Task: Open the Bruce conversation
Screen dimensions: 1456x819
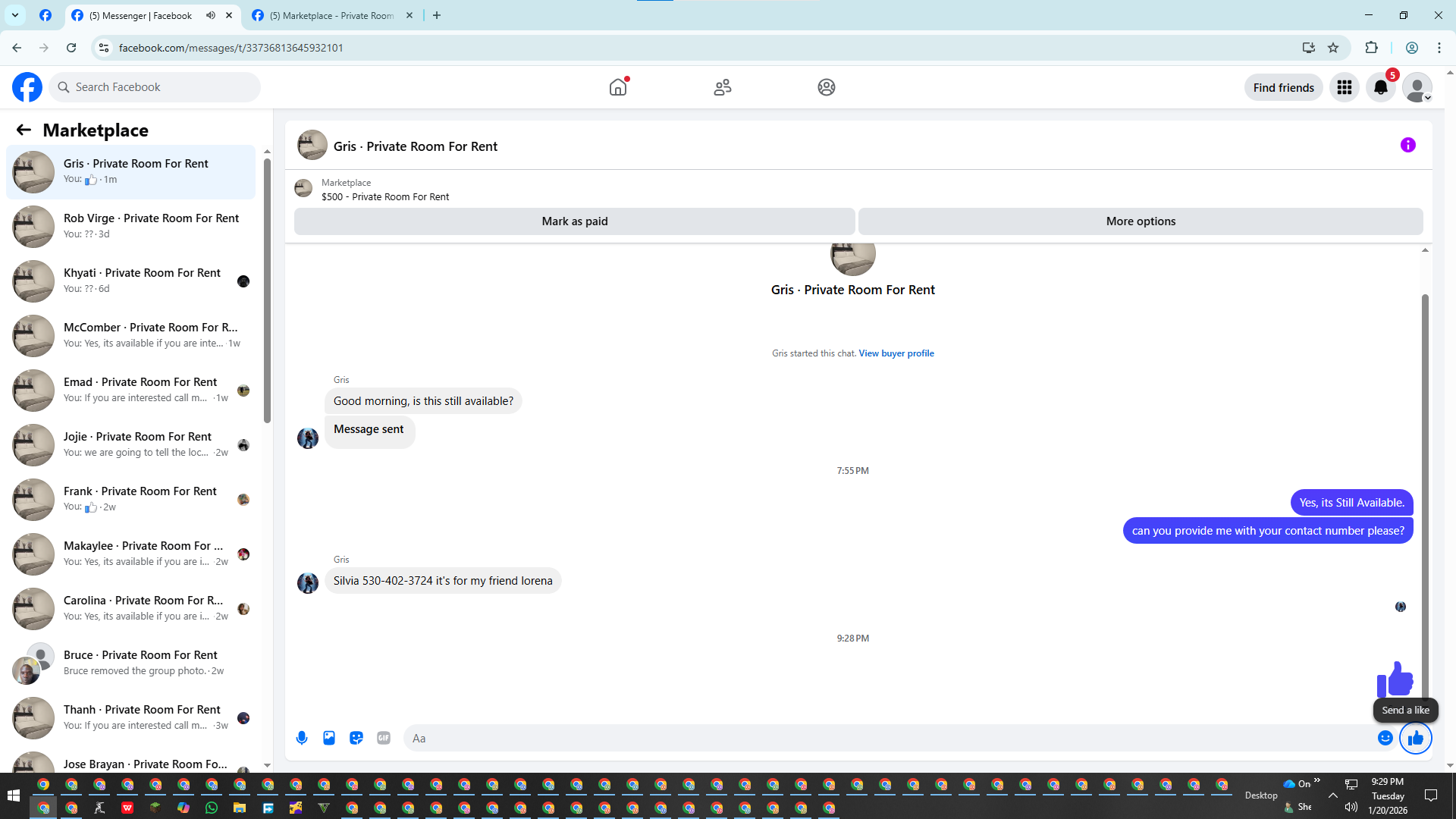Action: [x=130, y=663]
